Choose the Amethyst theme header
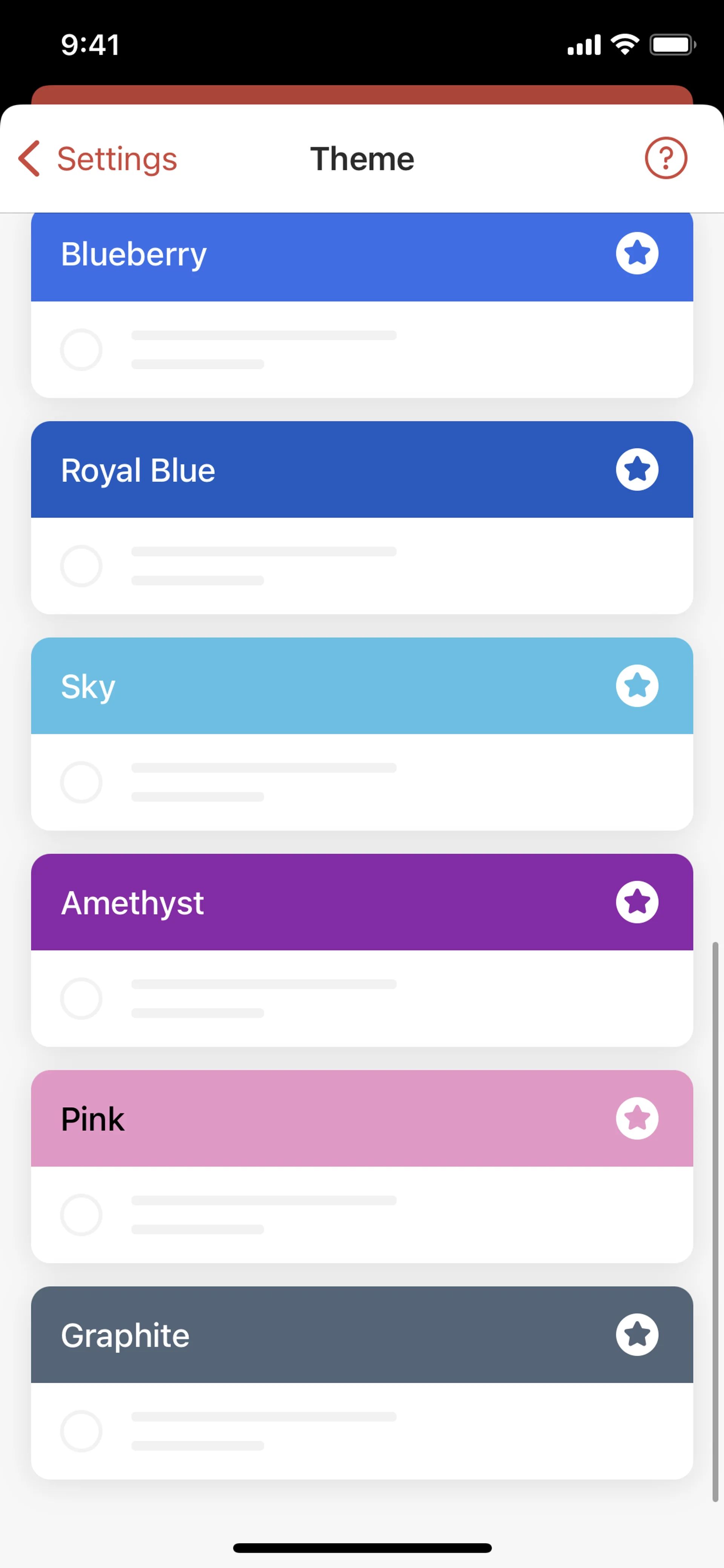Image resolution: width=724 pixels, height=1568 pixels. click(304, 902)
